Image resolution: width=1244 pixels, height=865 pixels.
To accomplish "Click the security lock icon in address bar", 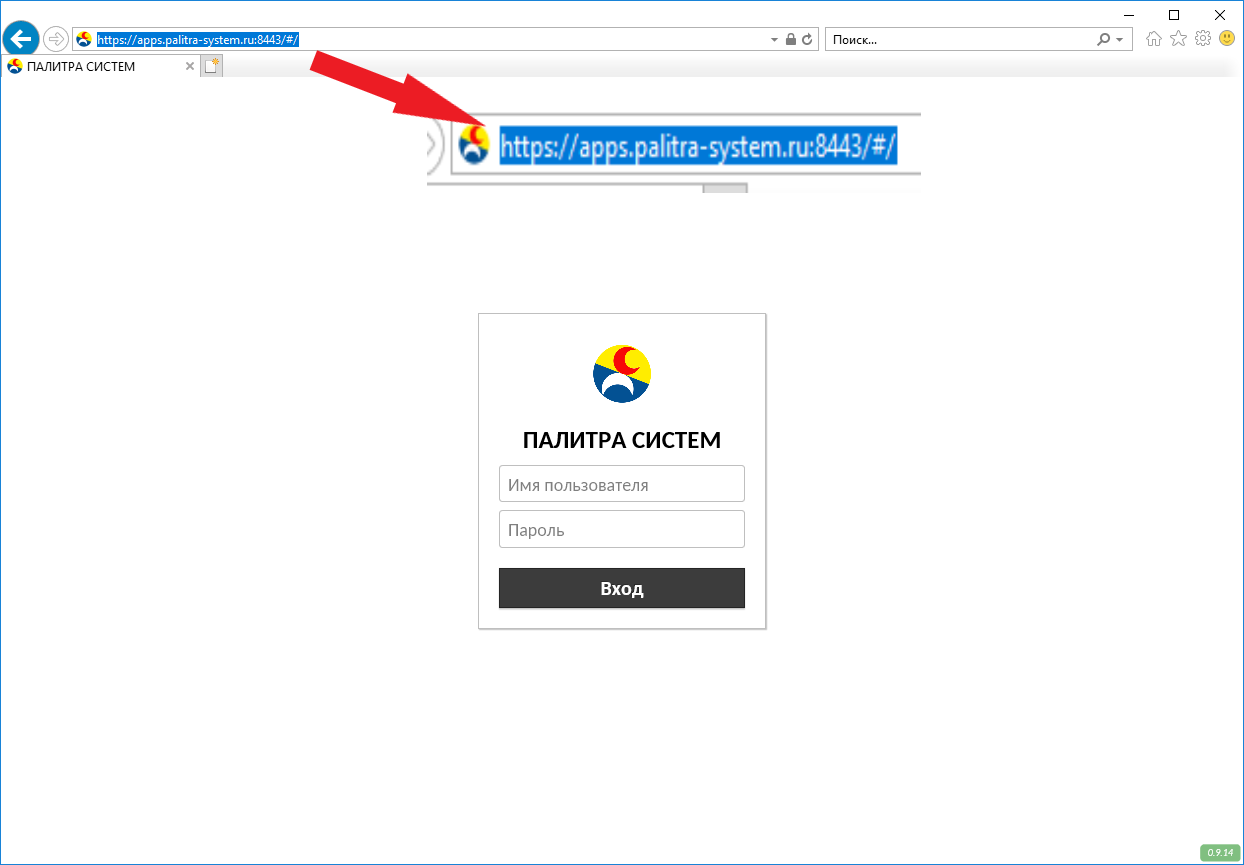I will coord(790,40).
